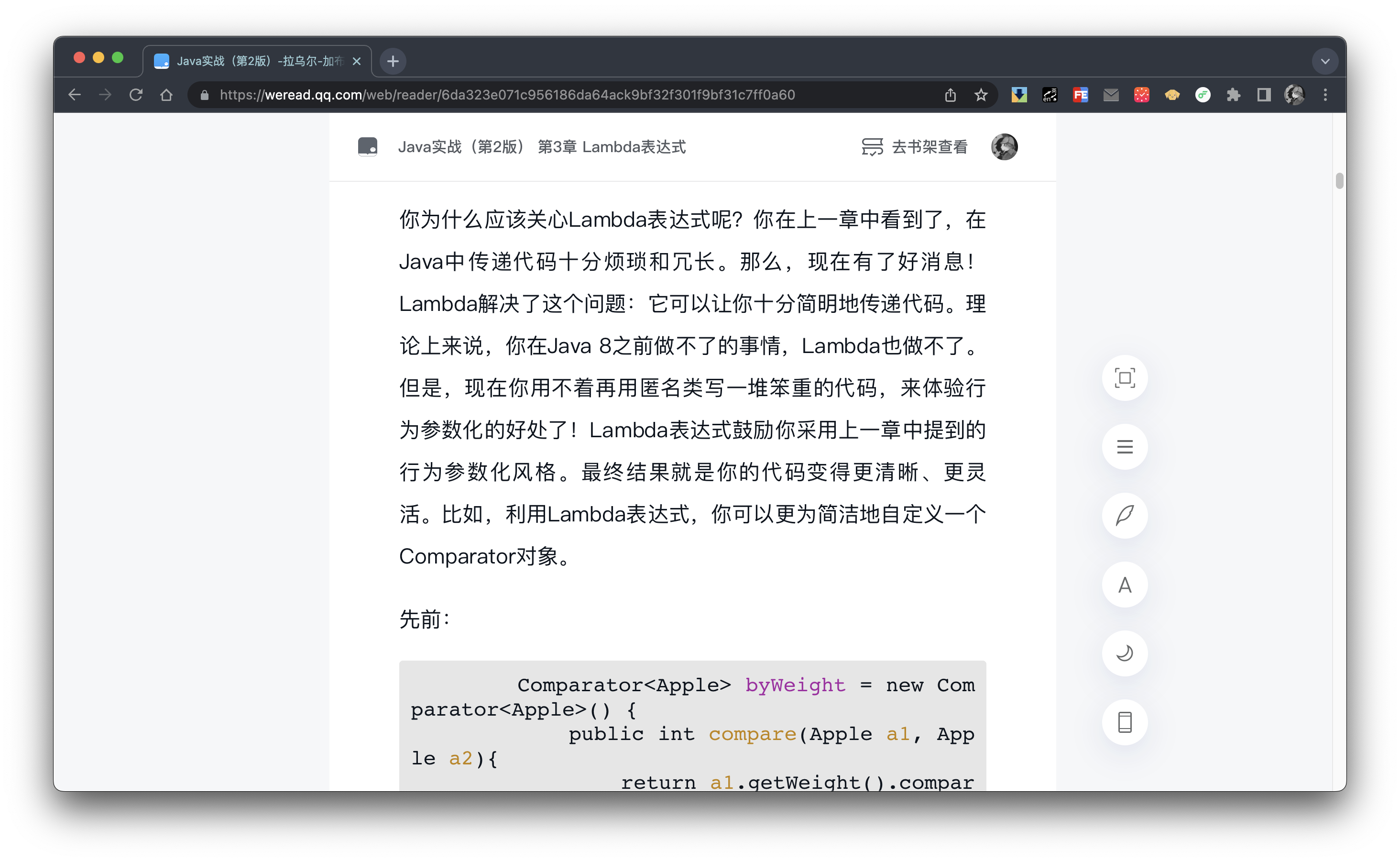Open user avatar in reader header
The image size is (1400, 862).
coord(1004,147)
